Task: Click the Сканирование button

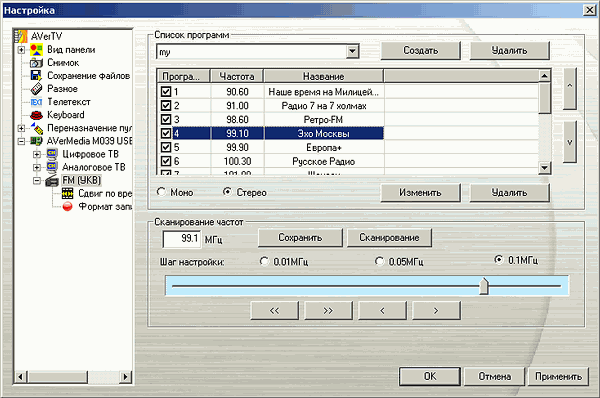Action: pos(389,238)
